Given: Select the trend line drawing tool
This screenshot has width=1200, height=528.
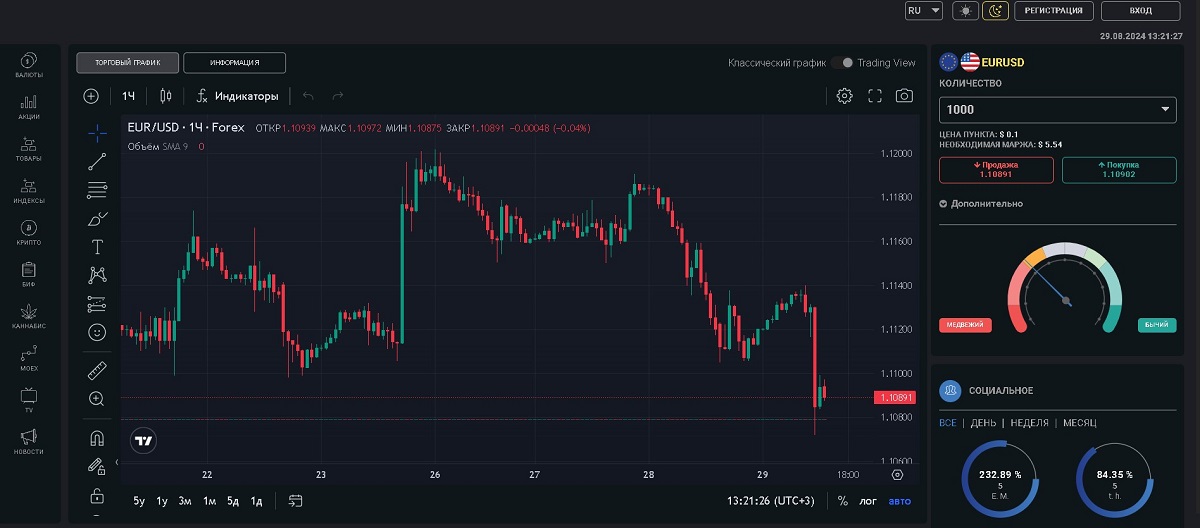Looking at the screenshot, I should click(97, 161).
